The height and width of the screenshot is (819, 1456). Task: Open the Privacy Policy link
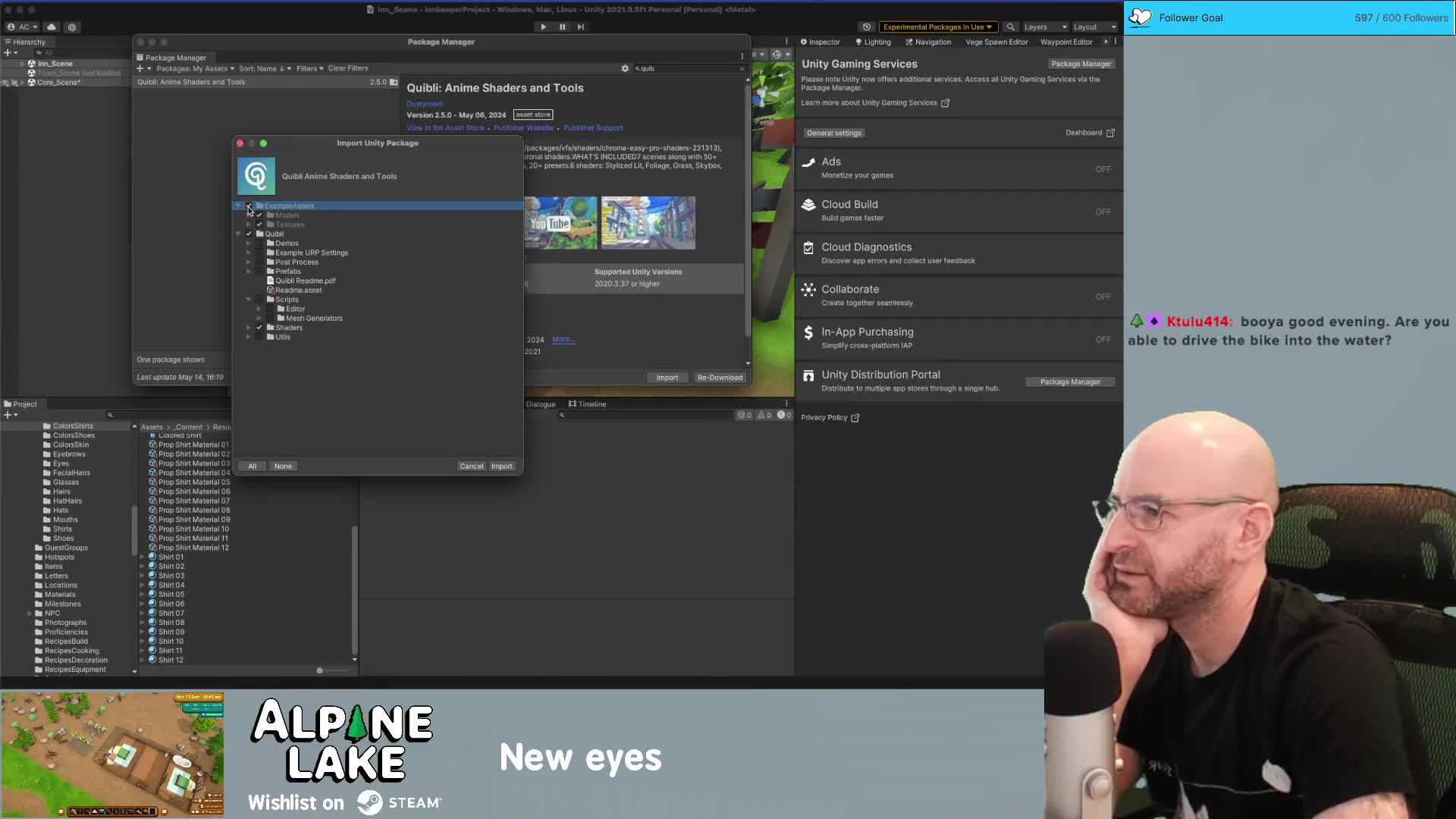[x=830, y=418]
